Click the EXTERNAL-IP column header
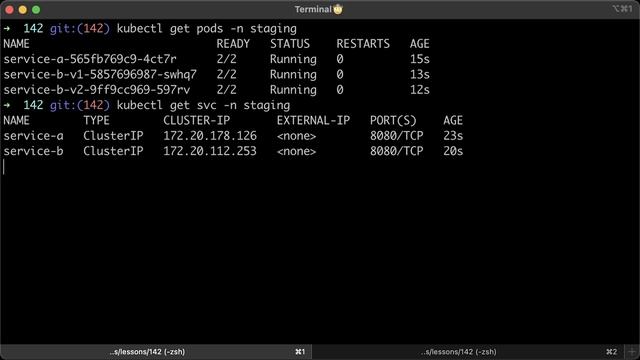Image resolution: width=640 pixels, height=360 pixels. (313, 120)
